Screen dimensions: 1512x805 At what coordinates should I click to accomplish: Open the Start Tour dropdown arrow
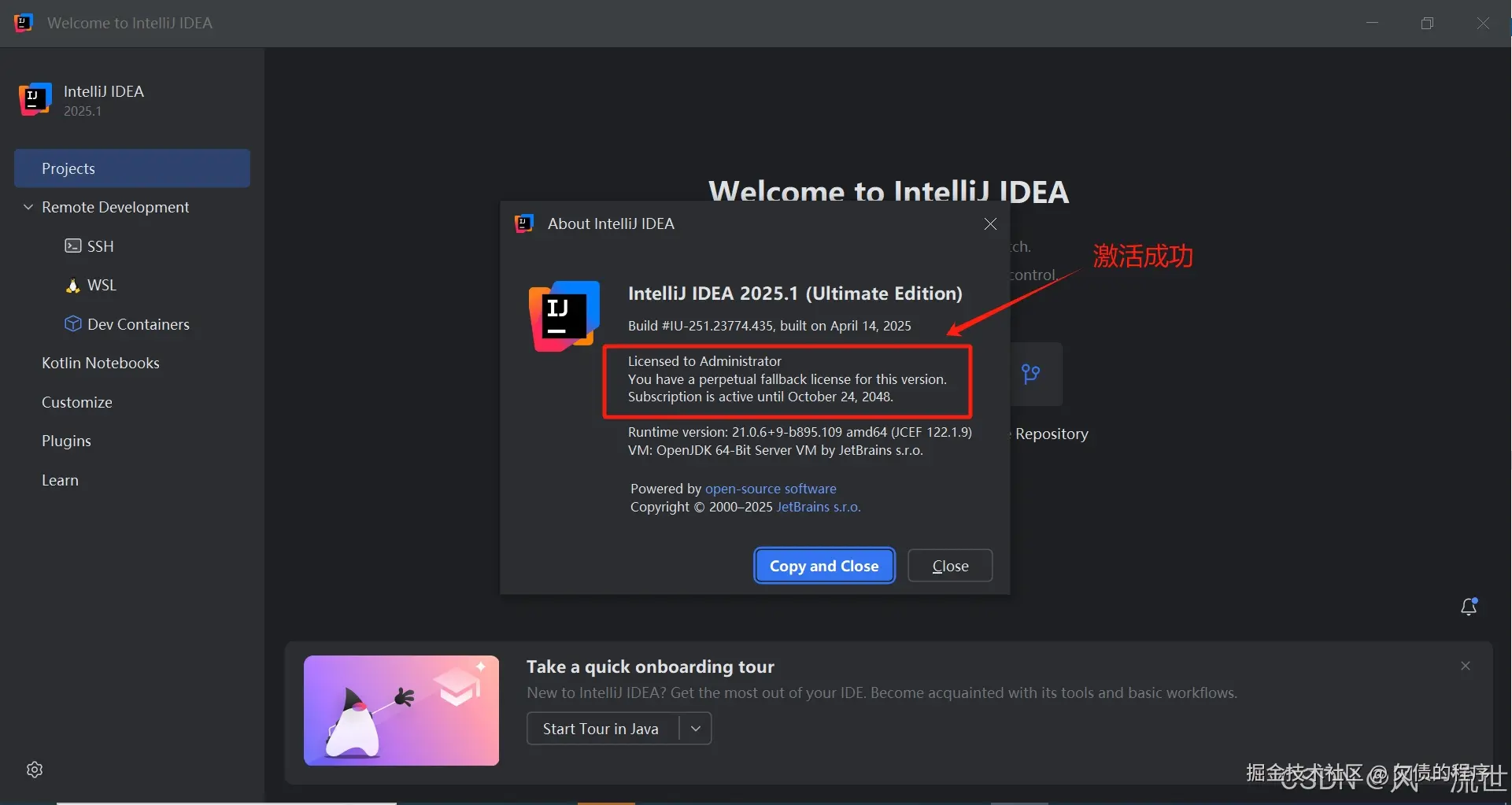(695, 729)
